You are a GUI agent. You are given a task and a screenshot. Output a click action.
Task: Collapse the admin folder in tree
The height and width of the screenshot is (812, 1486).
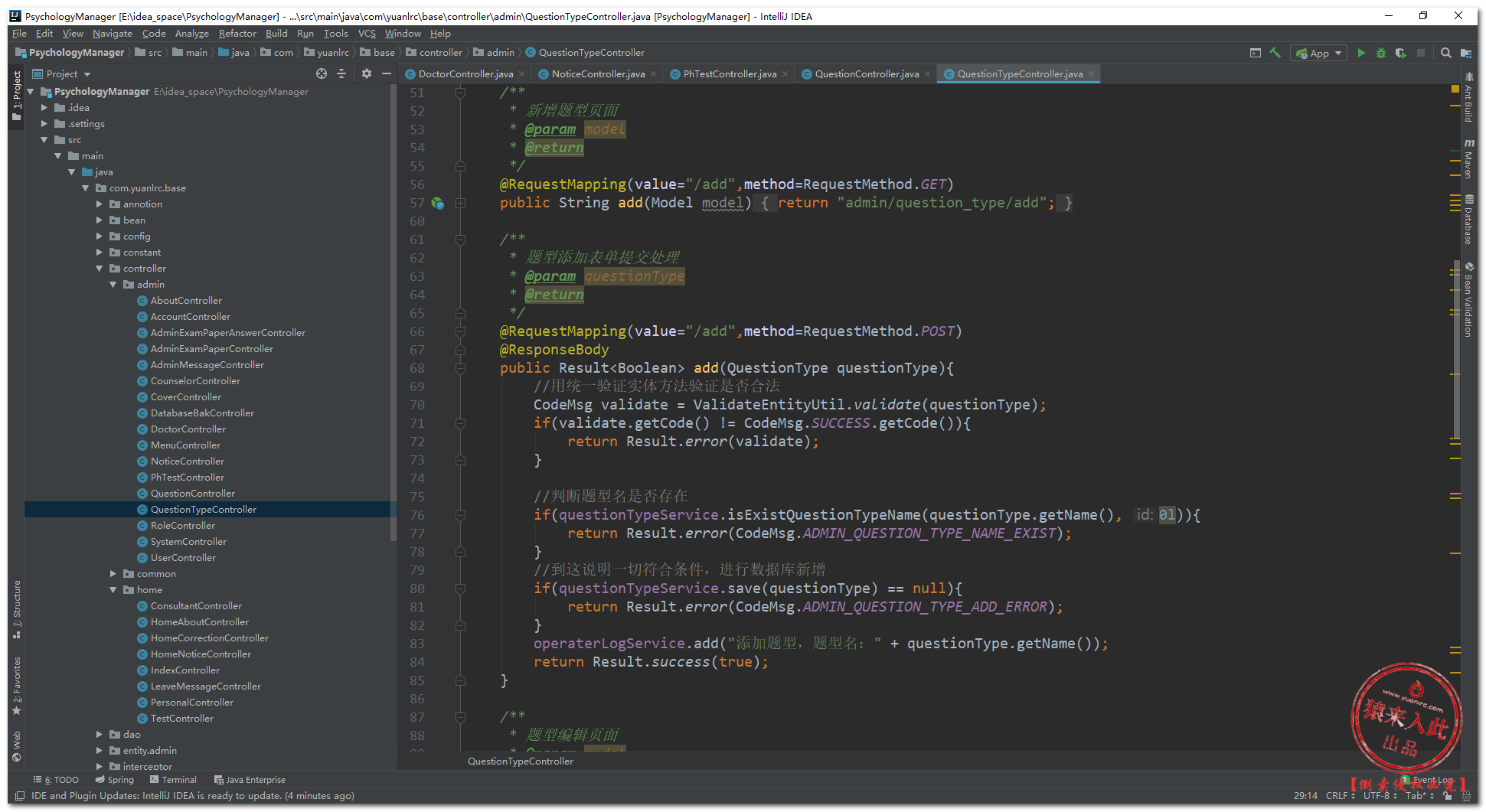pos(113,285)
